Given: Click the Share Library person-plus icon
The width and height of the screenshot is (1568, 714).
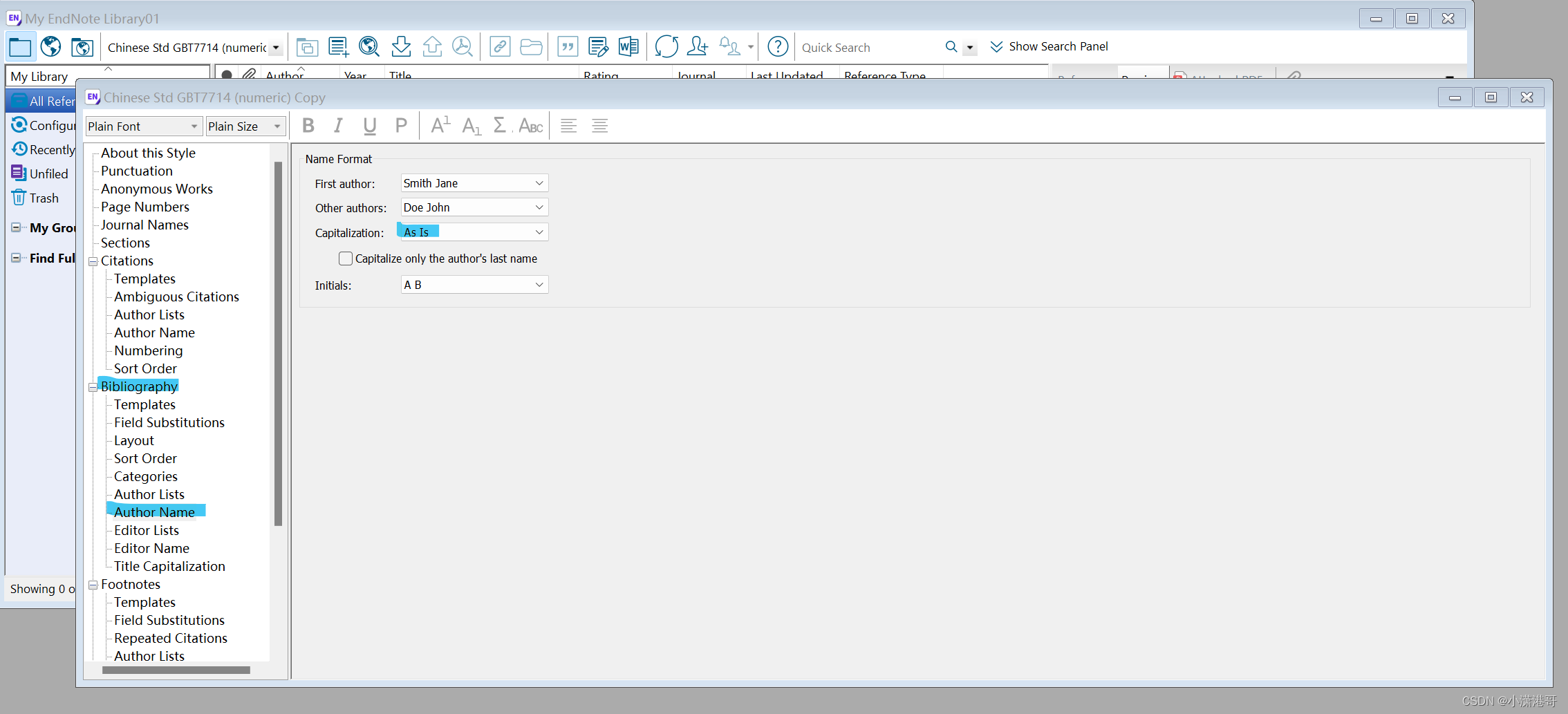Looking at the screenshot, I should [698, 47].
